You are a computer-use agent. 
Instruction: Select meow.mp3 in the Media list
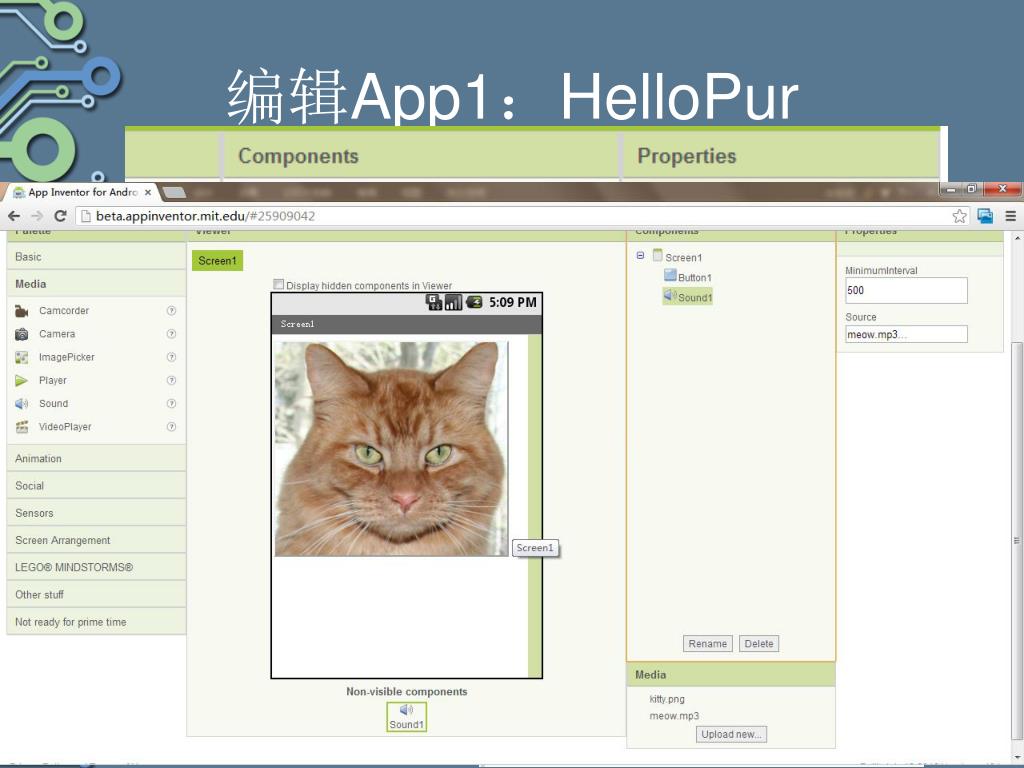pyautogui.click(x=674, y=716)
